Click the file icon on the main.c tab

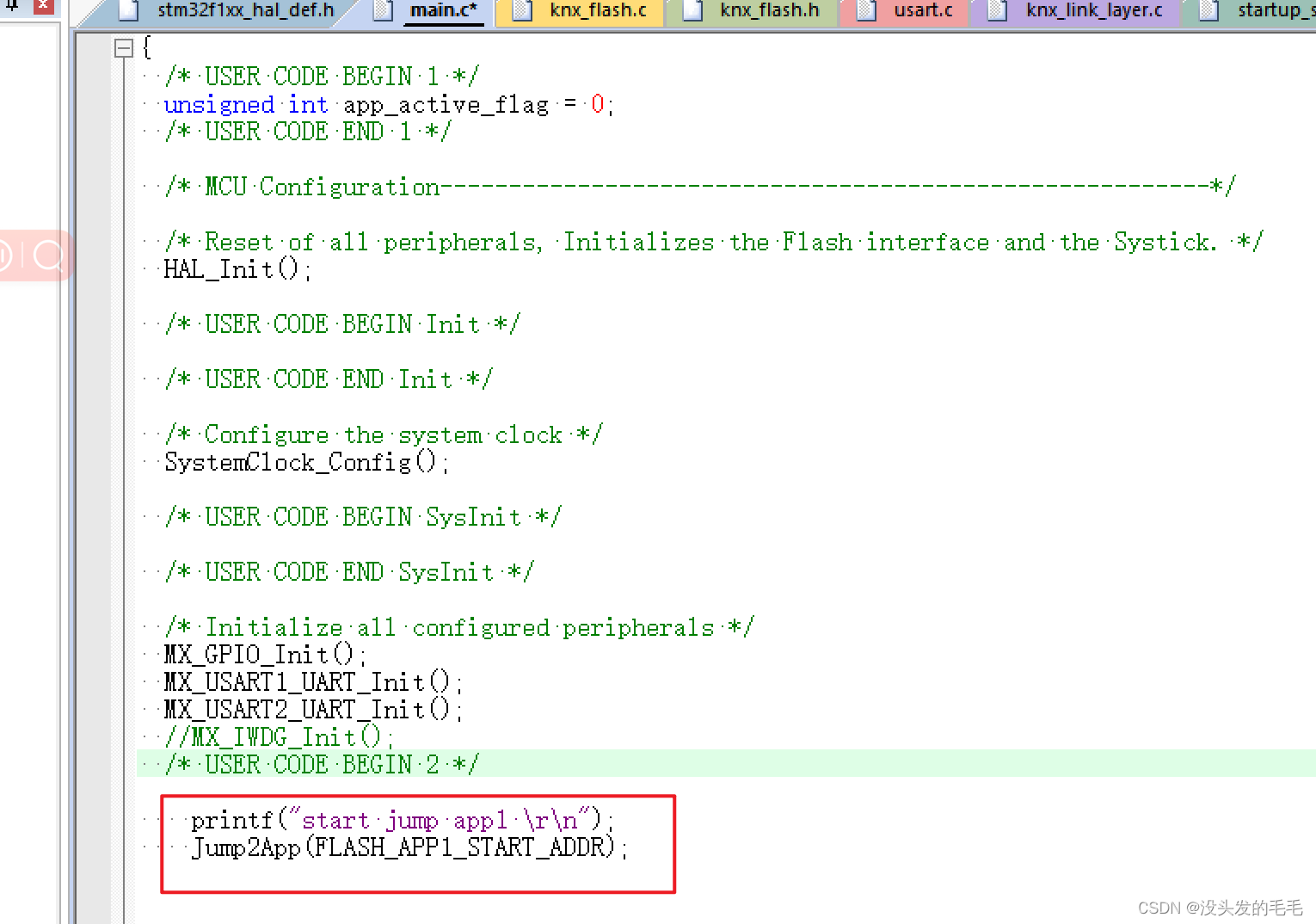coord(382,11)
